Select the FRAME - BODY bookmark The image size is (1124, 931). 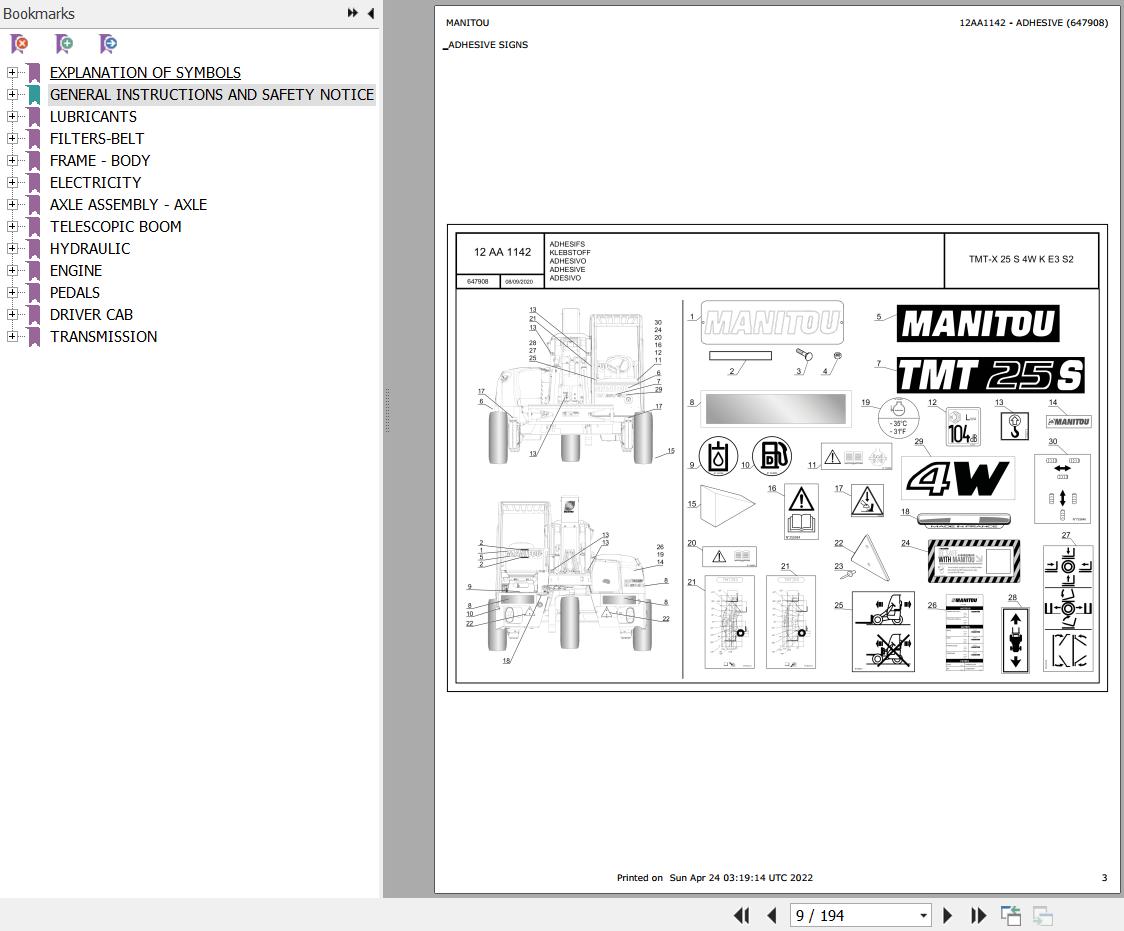100,161
